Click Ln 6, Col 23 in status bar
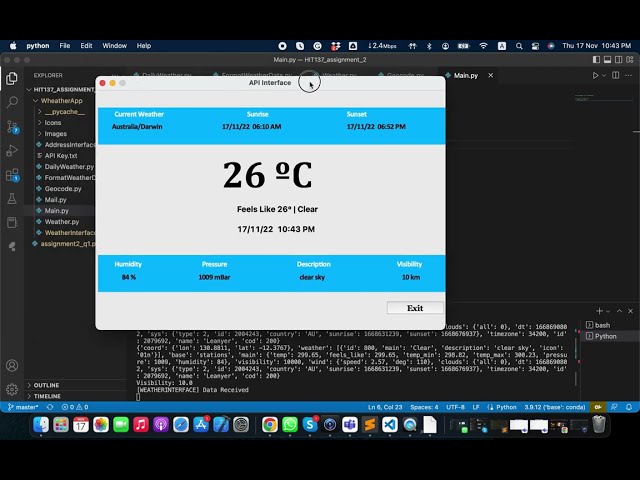 (x=385, y=407)
